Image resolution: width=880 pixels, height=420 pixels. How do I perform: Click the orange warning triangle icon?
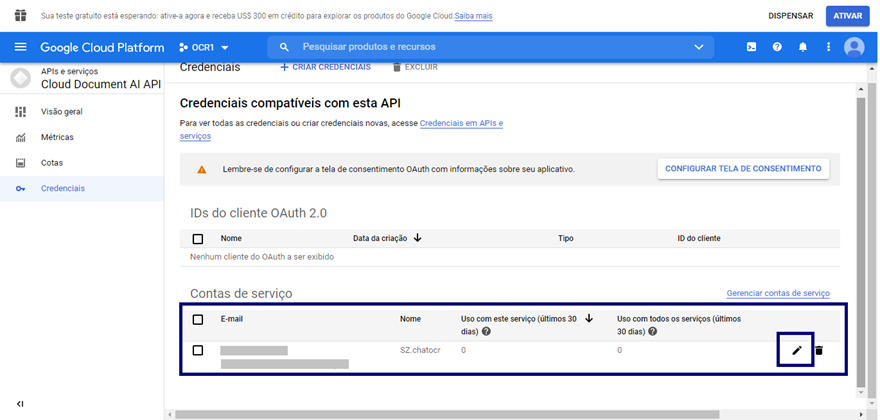pyautogui.click(x=201, y=169)
